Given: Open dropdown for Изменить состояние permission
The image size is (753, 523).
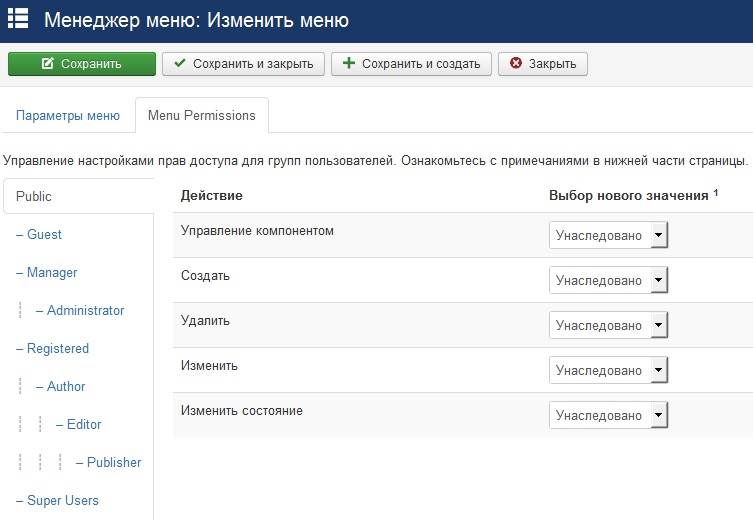Looking at the screenshot, I should [608, 415].
